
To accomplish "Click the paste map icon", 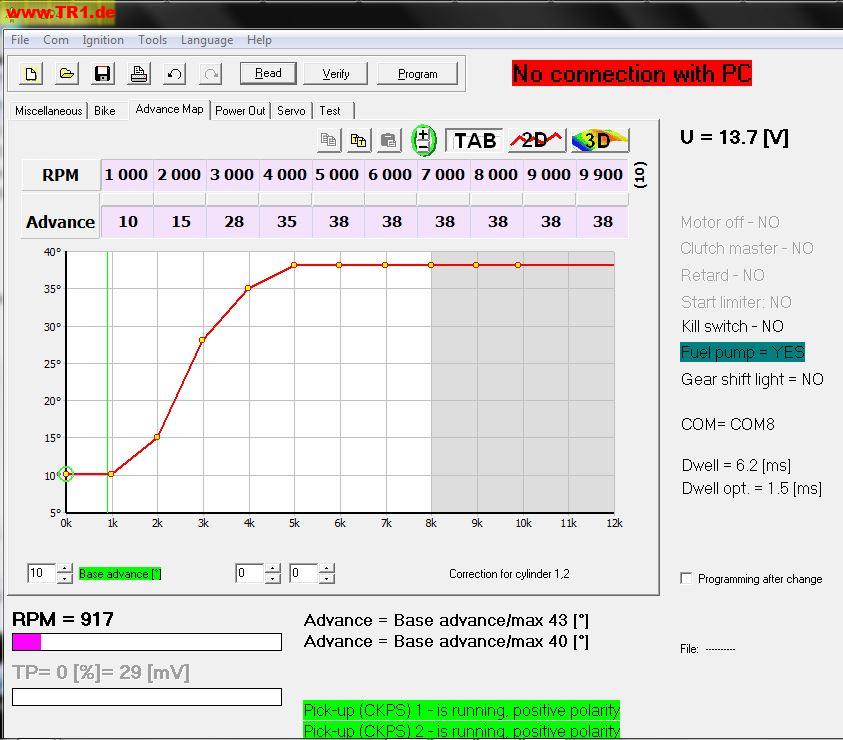I will pyautogui.click(x=389, y=140).
